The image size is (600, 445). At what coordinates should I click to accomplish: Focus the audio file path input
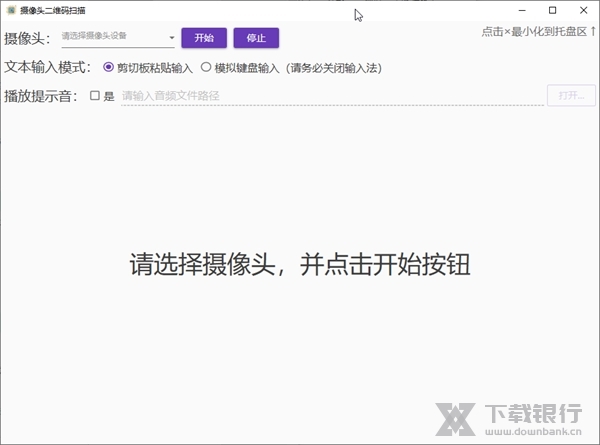coord(332,96)
